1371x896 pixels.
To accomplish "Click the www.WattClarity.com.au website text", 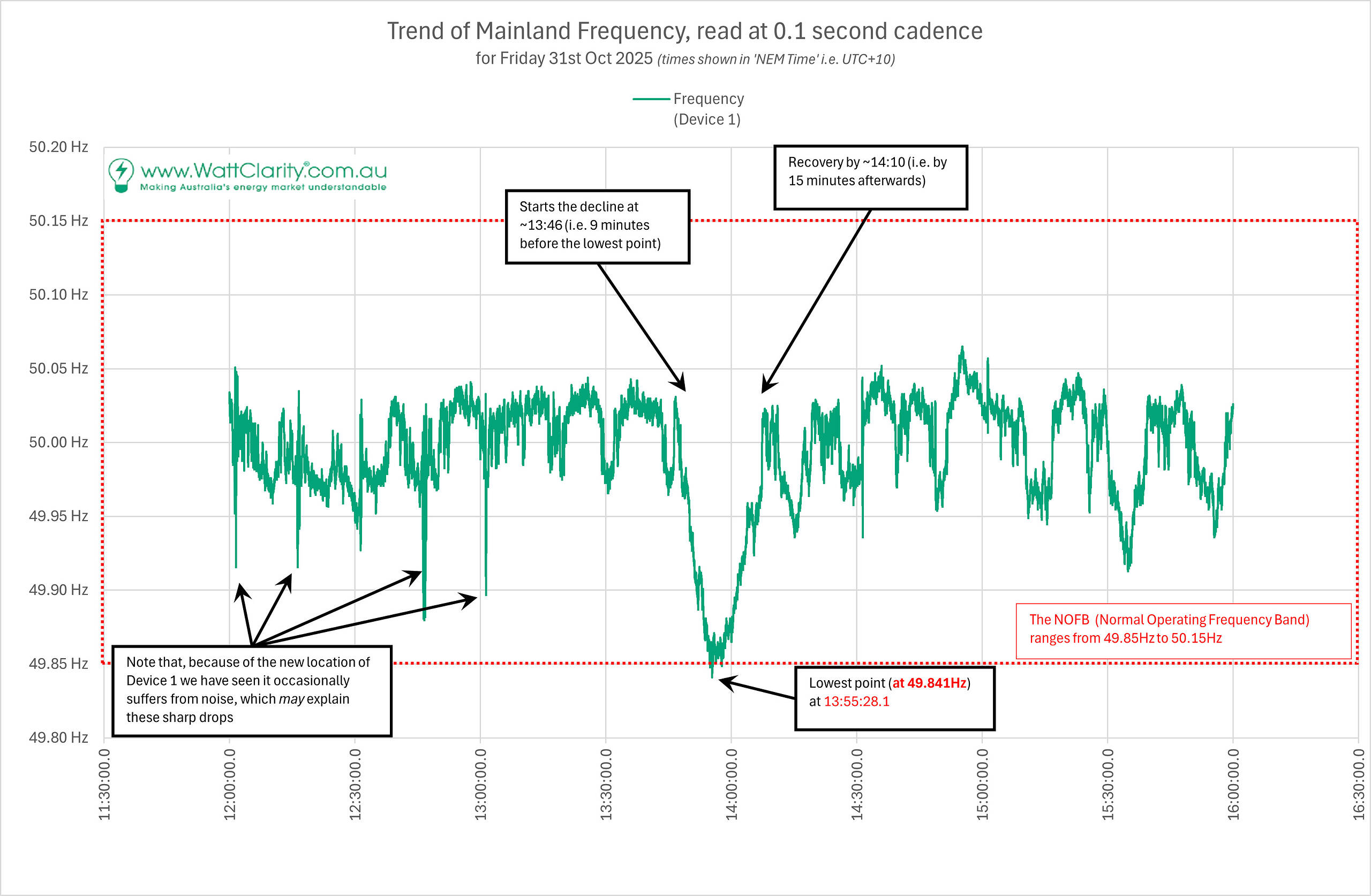I will click(x=263, y=170).
